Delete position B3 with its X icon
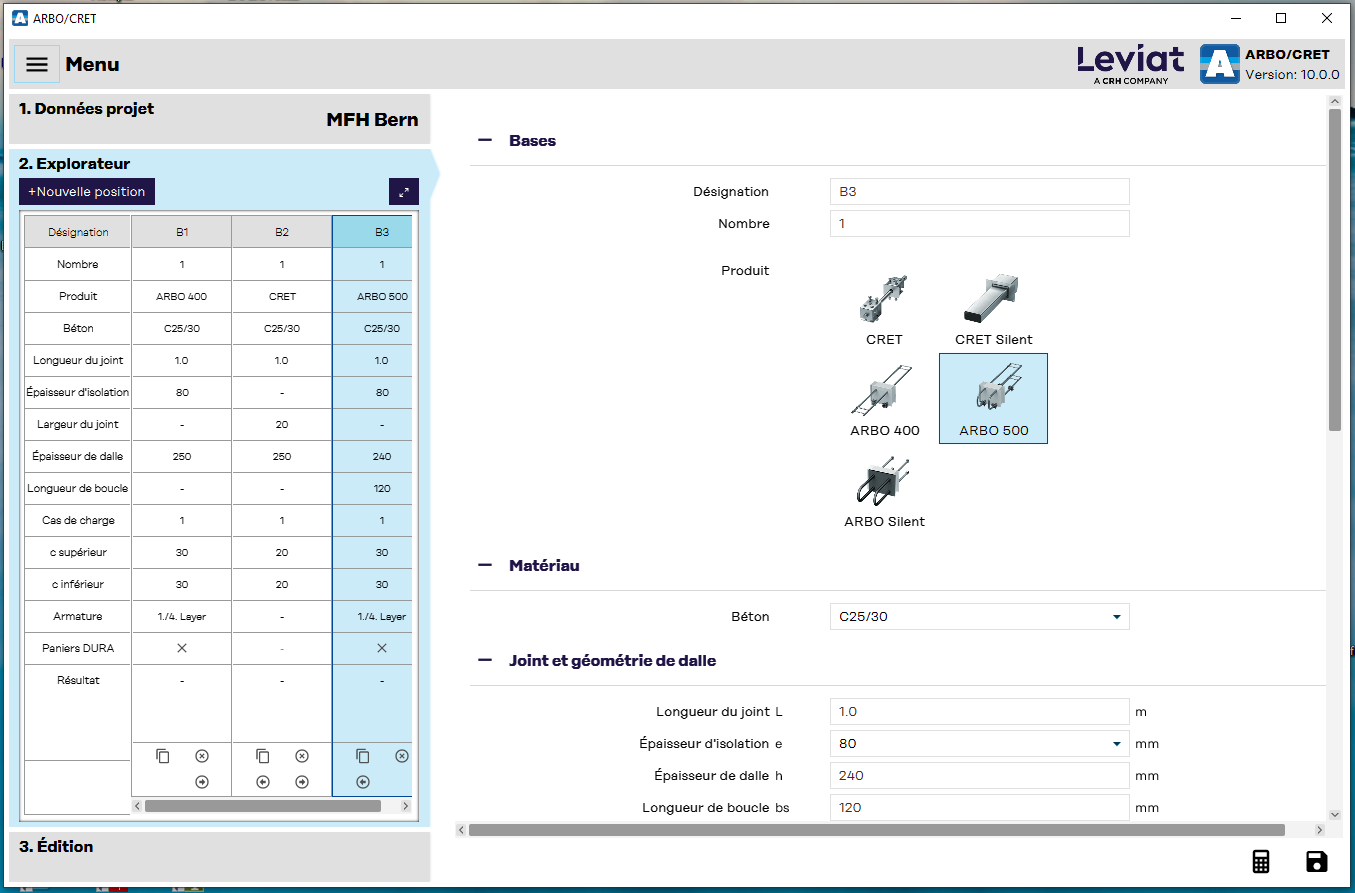The width and height of the screenshot is (1355, 893). (x=402, y=756)
